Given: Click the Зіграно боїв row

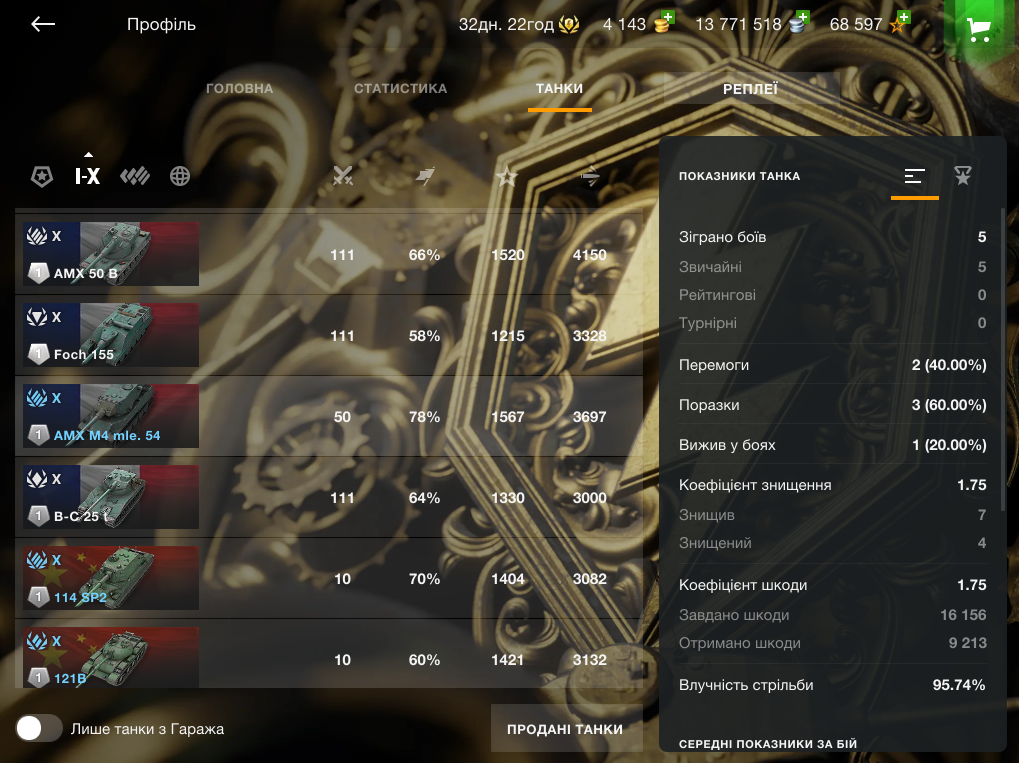Looking at the screenshot, I should click(x=832, y=237).
